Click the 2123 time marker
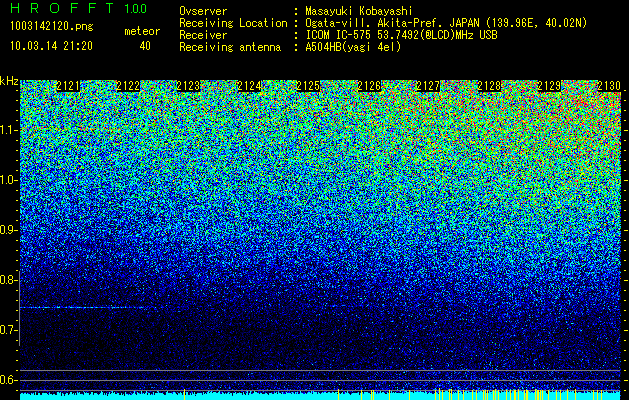629x400 pixels. [188, 86]
